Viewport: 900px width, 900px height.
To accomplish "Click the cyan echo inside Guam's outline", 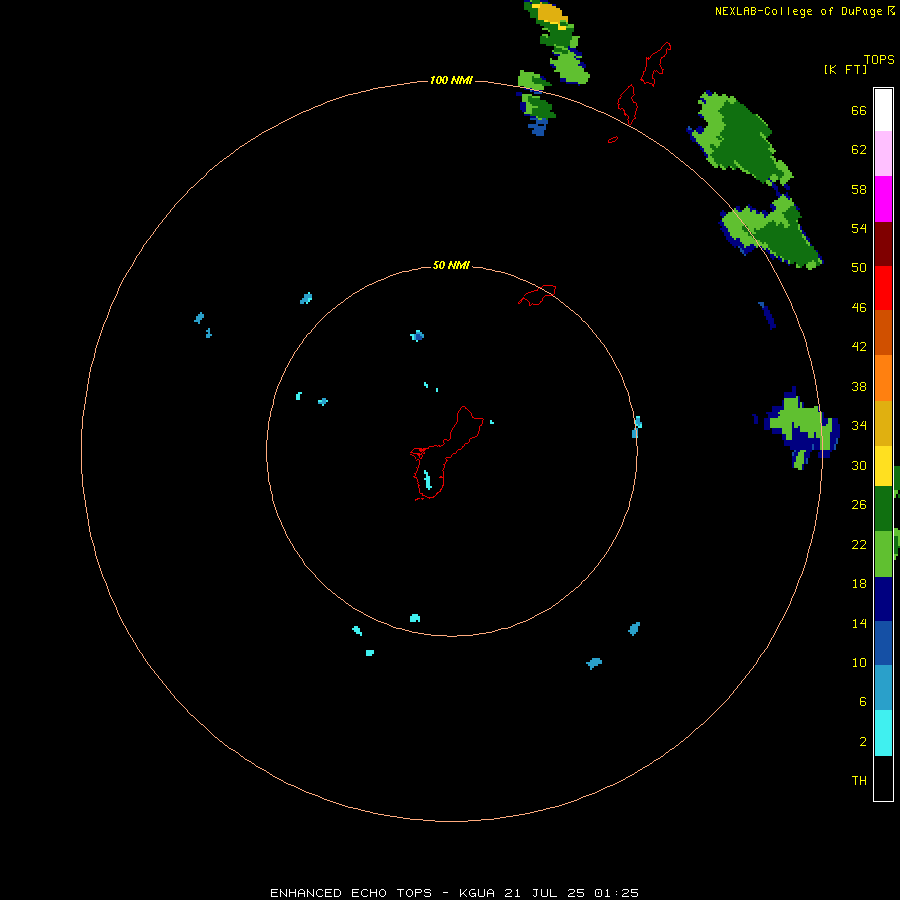I will pos(428,479).
